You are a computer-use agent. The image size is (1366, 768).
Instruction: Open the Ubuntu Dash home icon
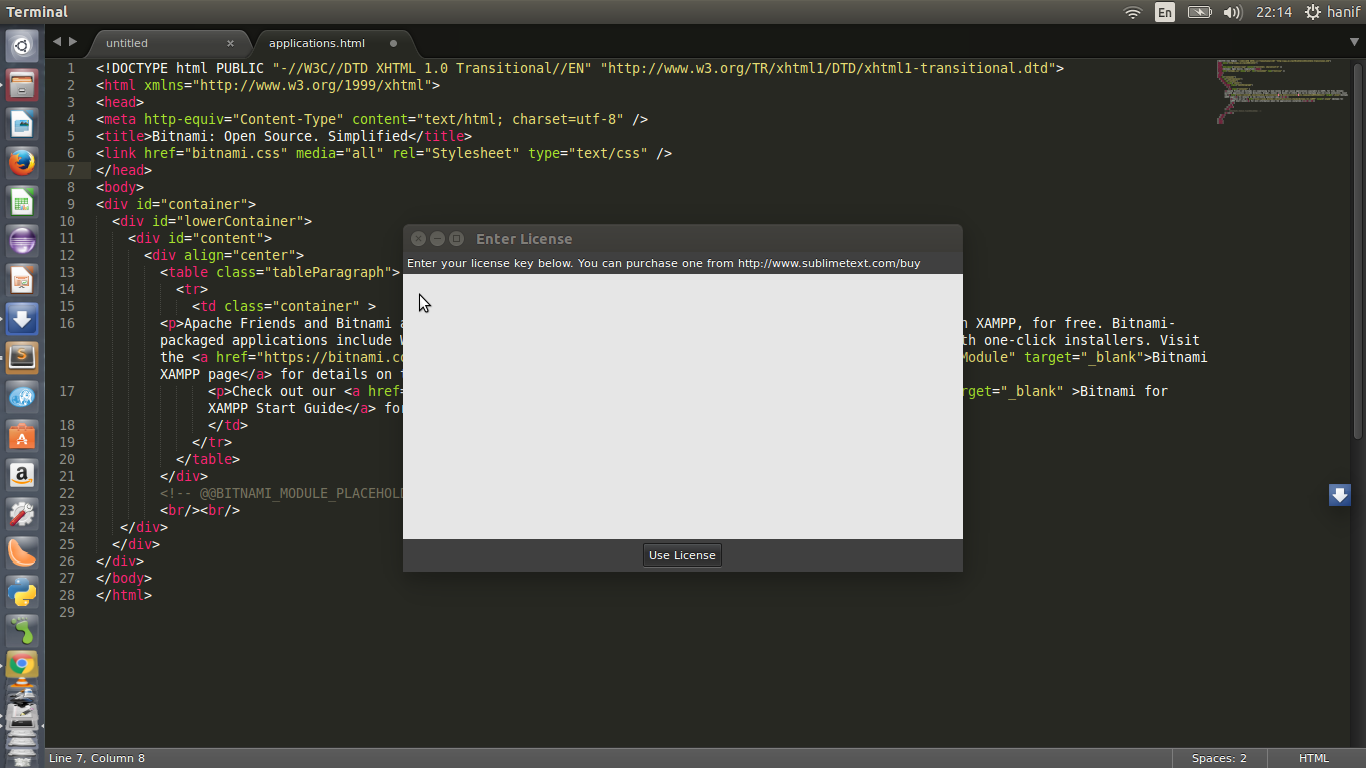(x=22, y=46)
